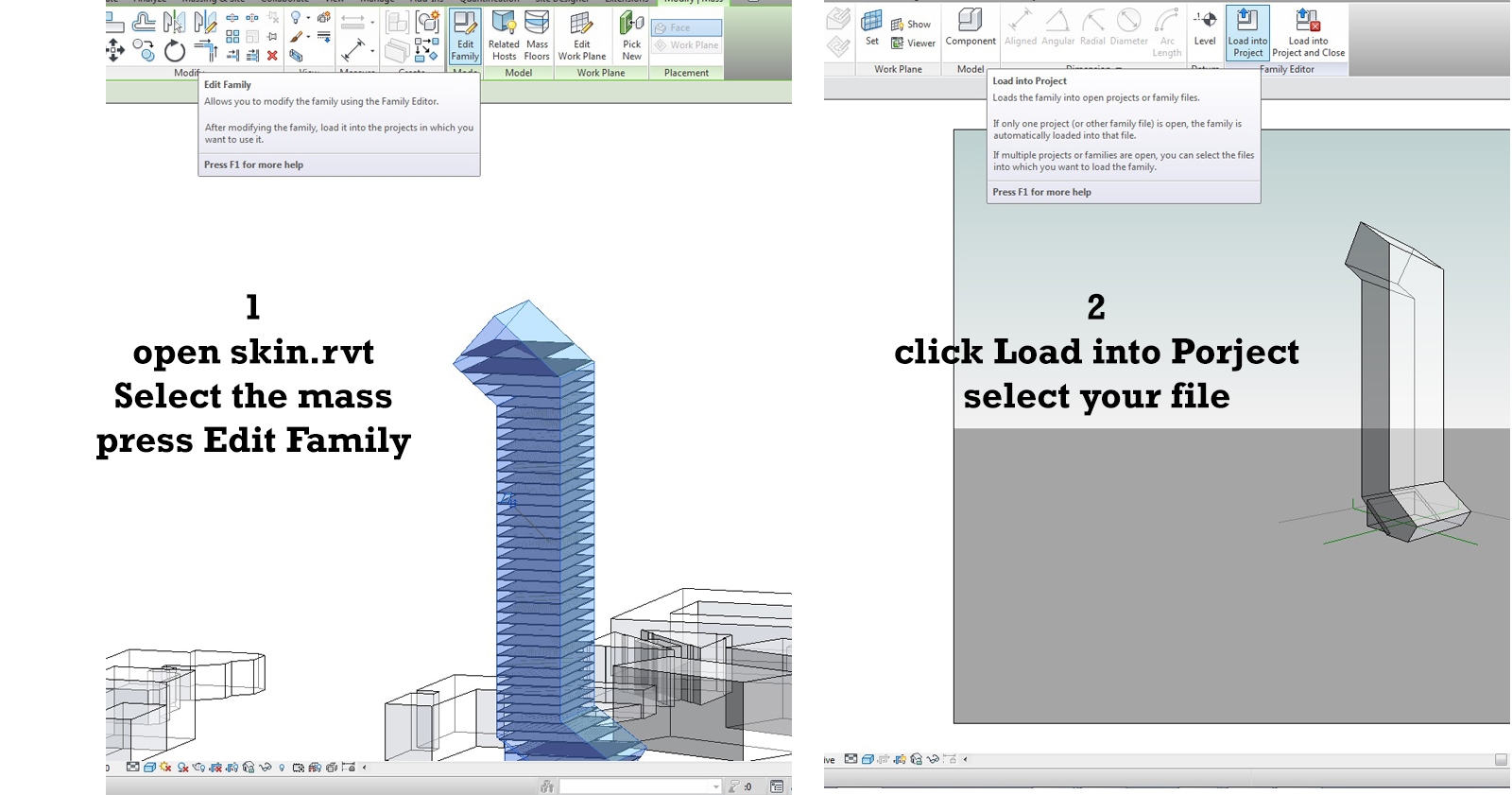Select the Copy tool icon
1512x795 pixels.
click(144, 50)
